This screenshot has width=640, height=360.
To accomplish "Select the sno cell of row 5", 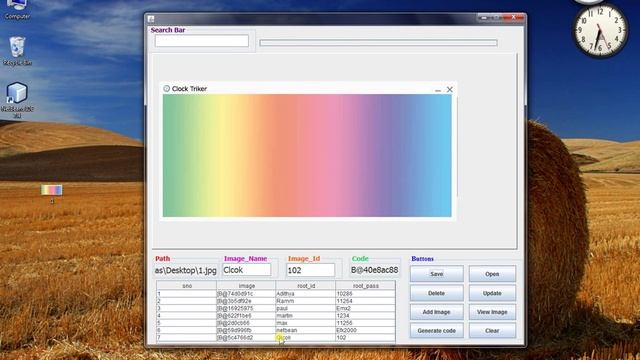I will tap(187, 323).
